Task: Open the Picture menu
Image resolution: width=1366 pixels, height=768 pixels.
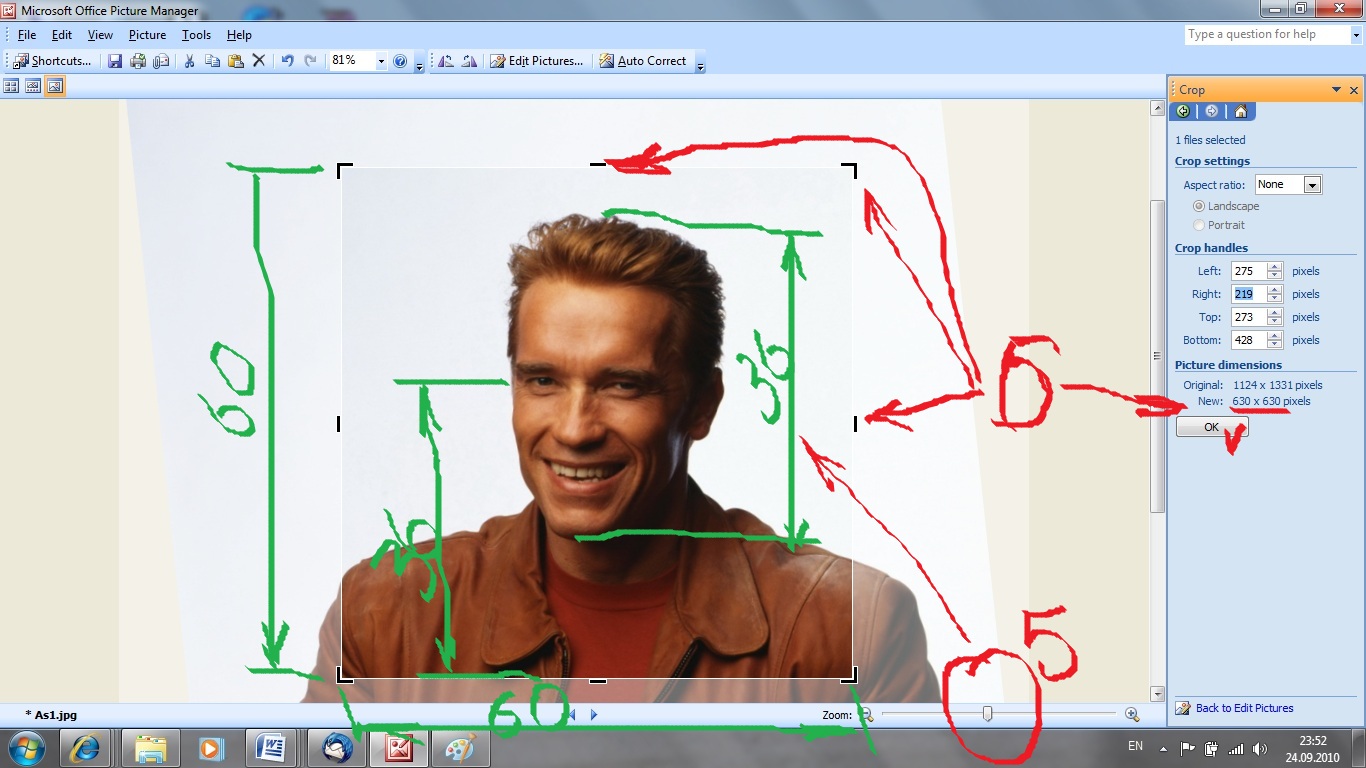Action: (x=147, y=35)
